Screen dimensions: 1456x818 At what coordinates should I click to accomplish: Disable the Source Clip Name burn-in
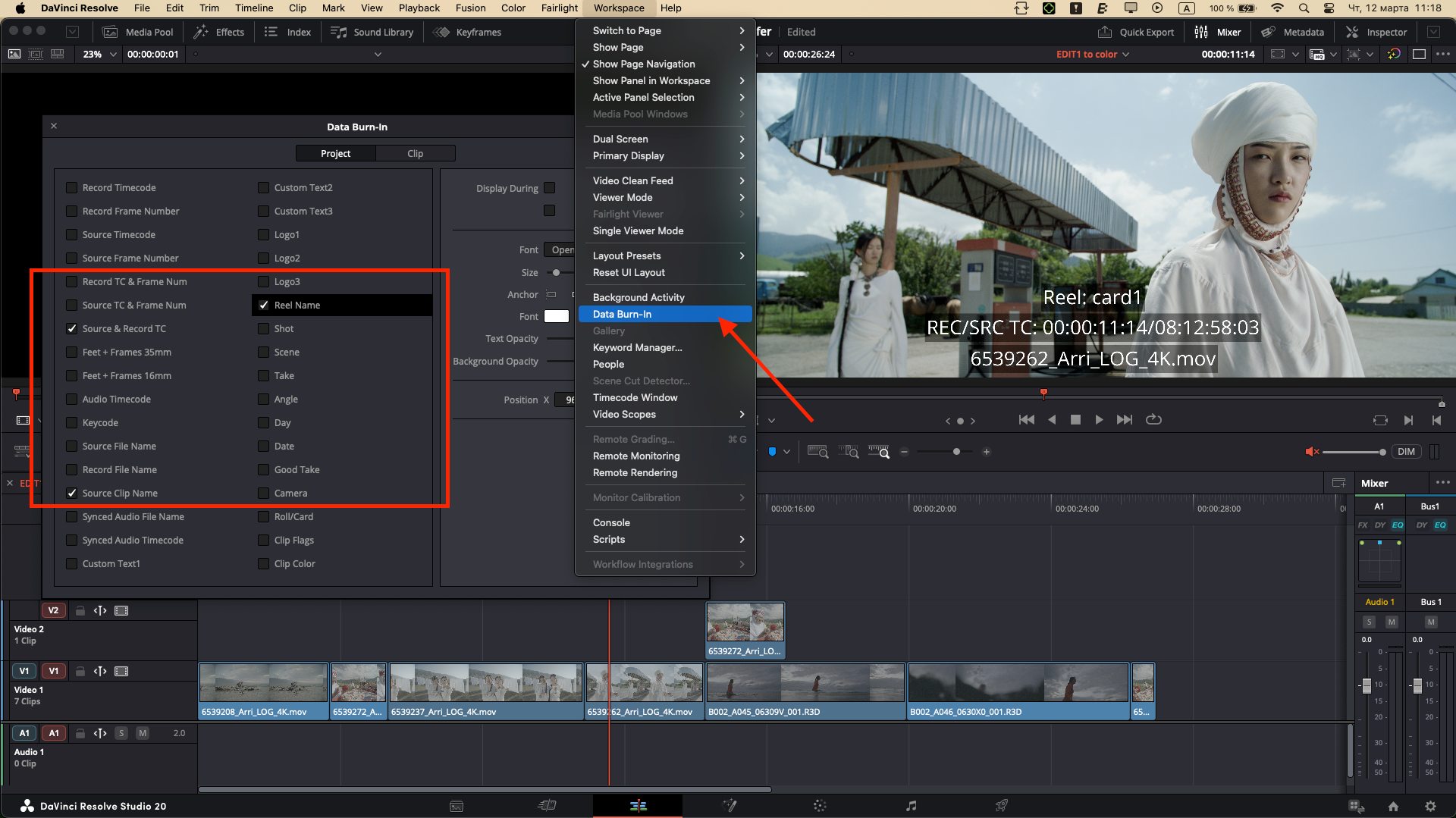71,493
